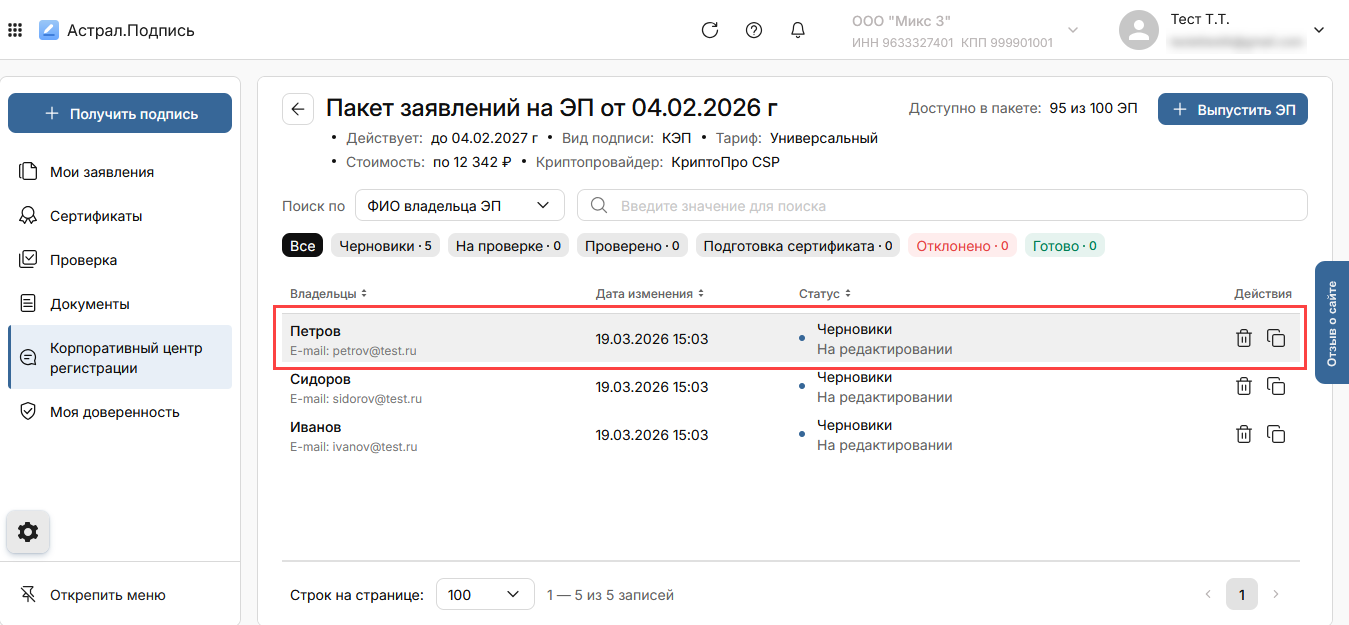Go to Моя доверенность section
Viewport: 1349px width, 625px height.
114,412
